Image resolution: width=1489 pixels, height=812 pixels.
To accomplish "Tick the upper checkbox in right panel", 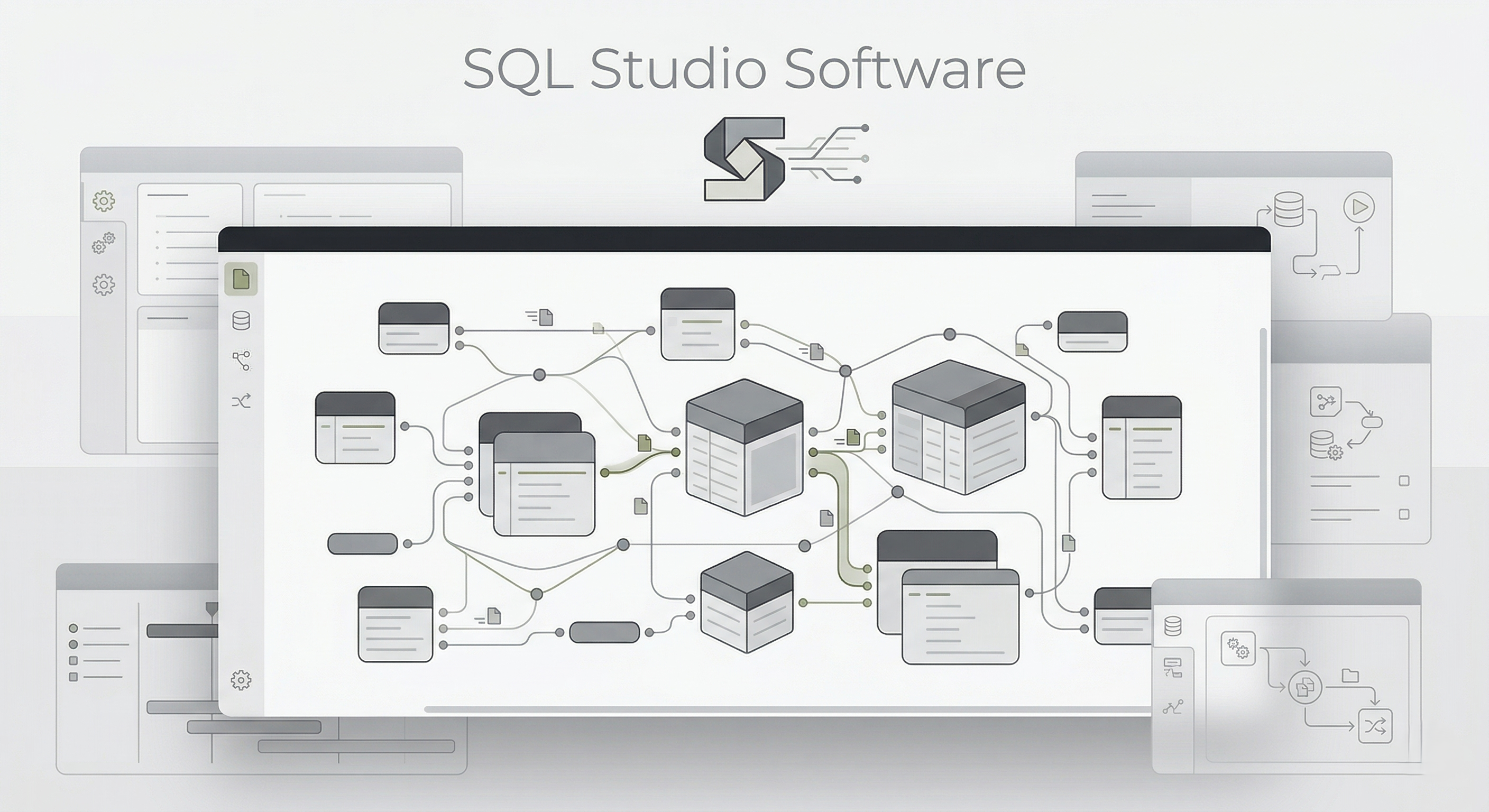I will pos(1403,481).
